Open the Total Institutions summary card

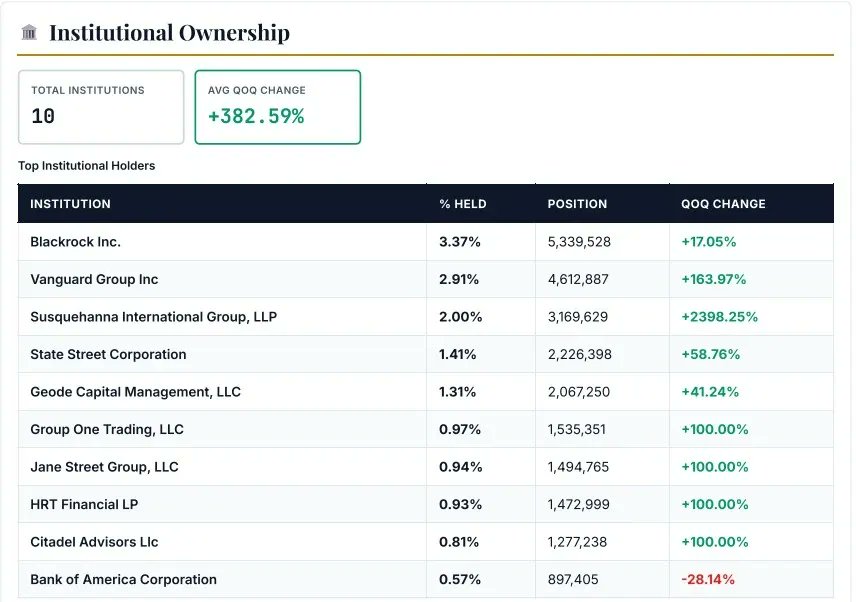click(100, 106)
